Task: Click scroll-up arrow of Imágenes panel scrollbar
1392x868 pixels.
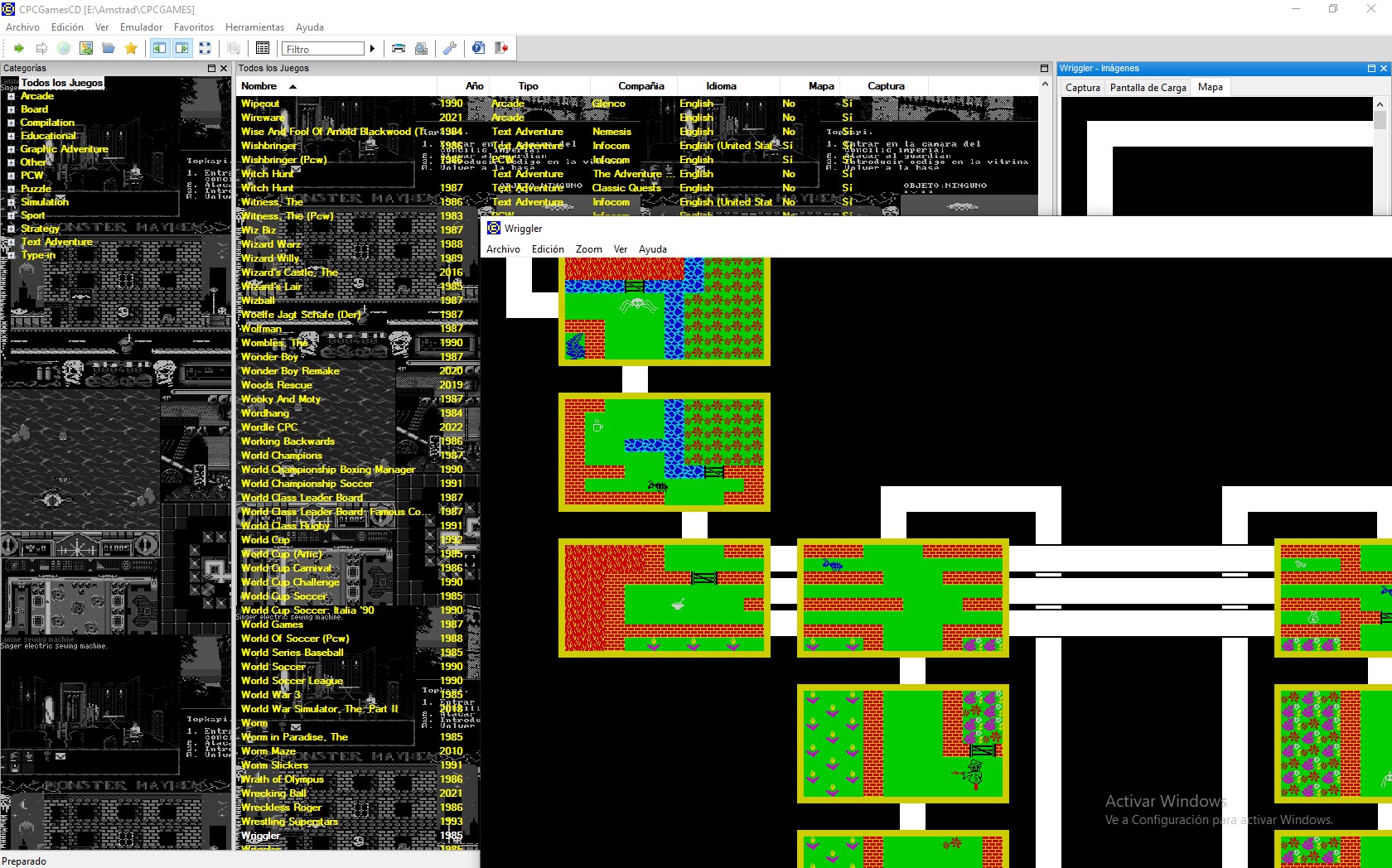Action: pos(1380,104)
